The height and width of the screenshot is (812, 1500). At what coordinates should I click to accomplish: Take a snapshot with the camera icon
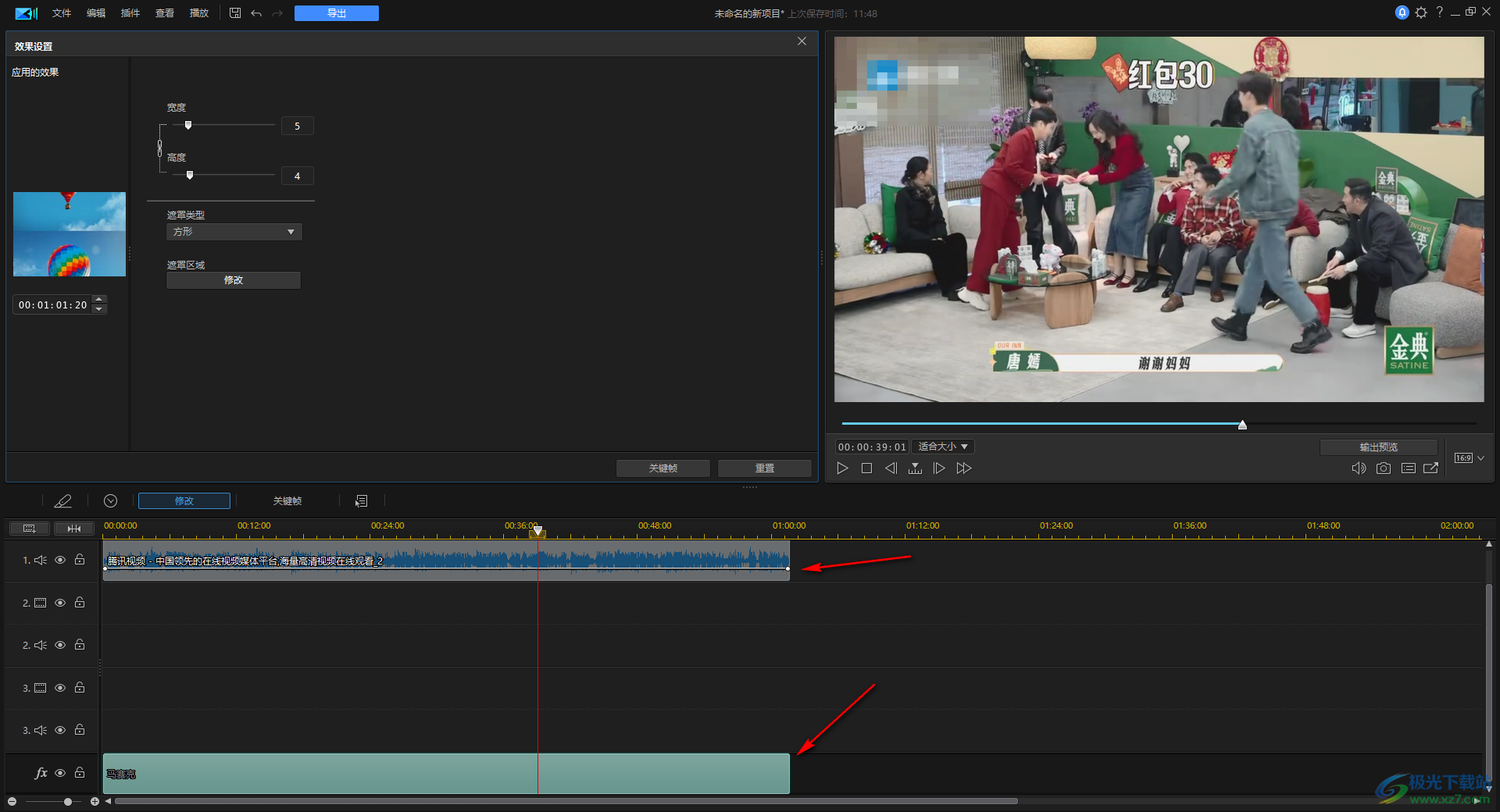tap(1384, 468)
